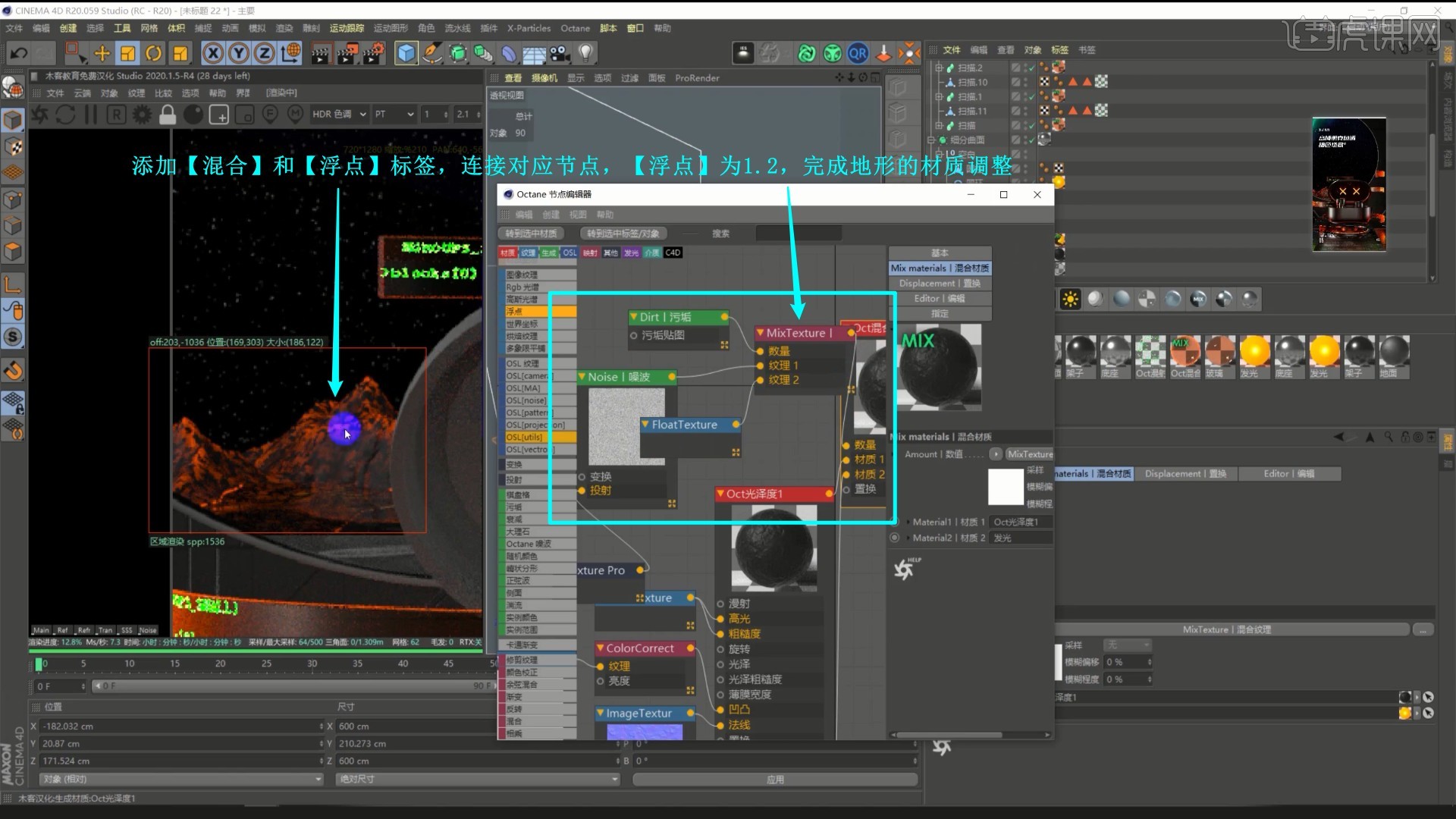The image size is (1456, 819).
Task: Click the light bulb icon
Action: coord(585,53)
